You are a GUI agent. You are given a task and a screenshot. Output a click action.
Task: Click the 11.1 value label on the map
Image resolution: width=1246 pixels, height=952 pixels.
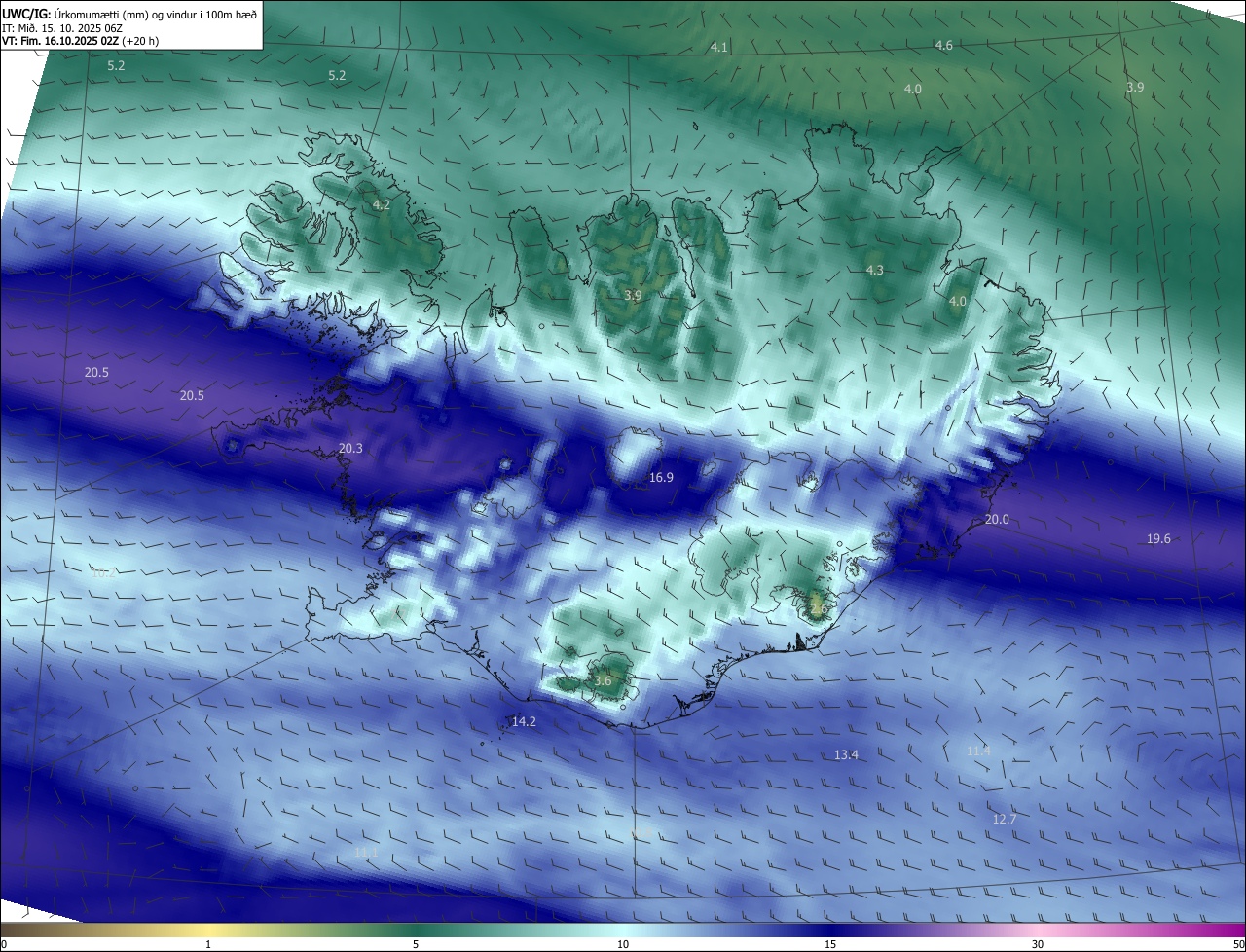(366, 853)
